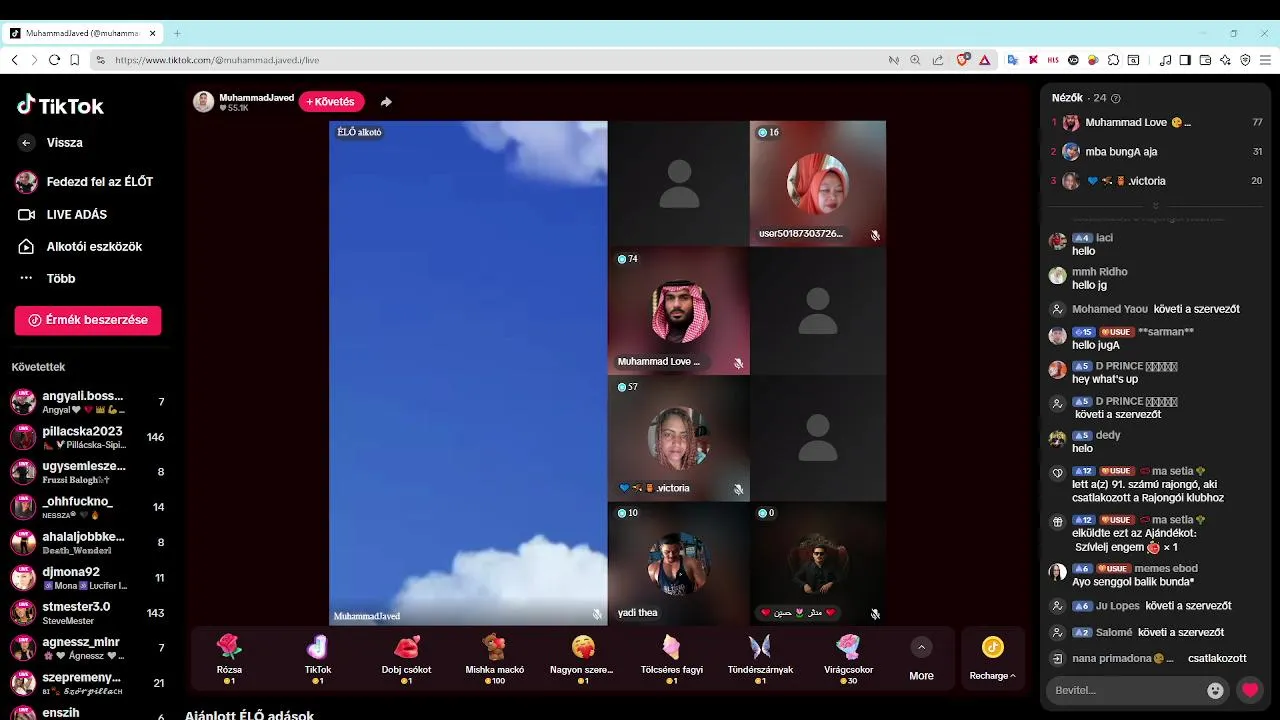
Task: Open MuhammadJaved's profile avatar
Action: [x=204, y=102]
